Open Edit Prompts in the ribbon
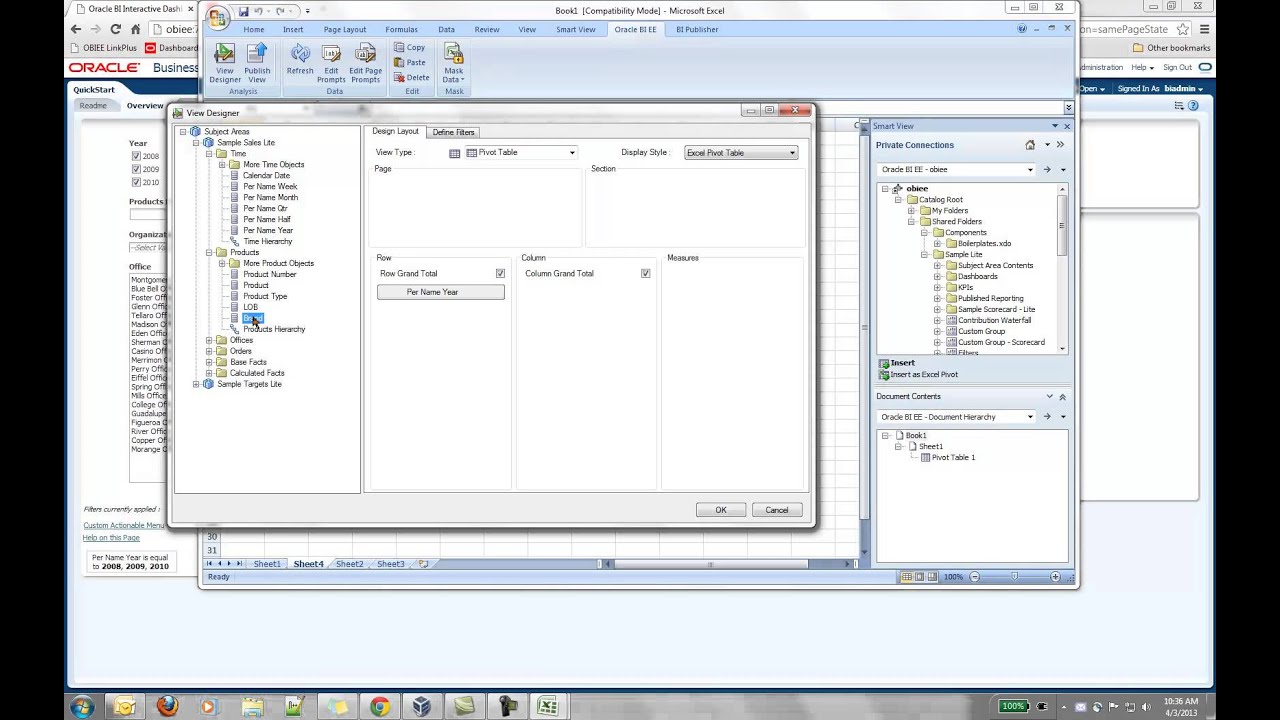 coord(331,63)
